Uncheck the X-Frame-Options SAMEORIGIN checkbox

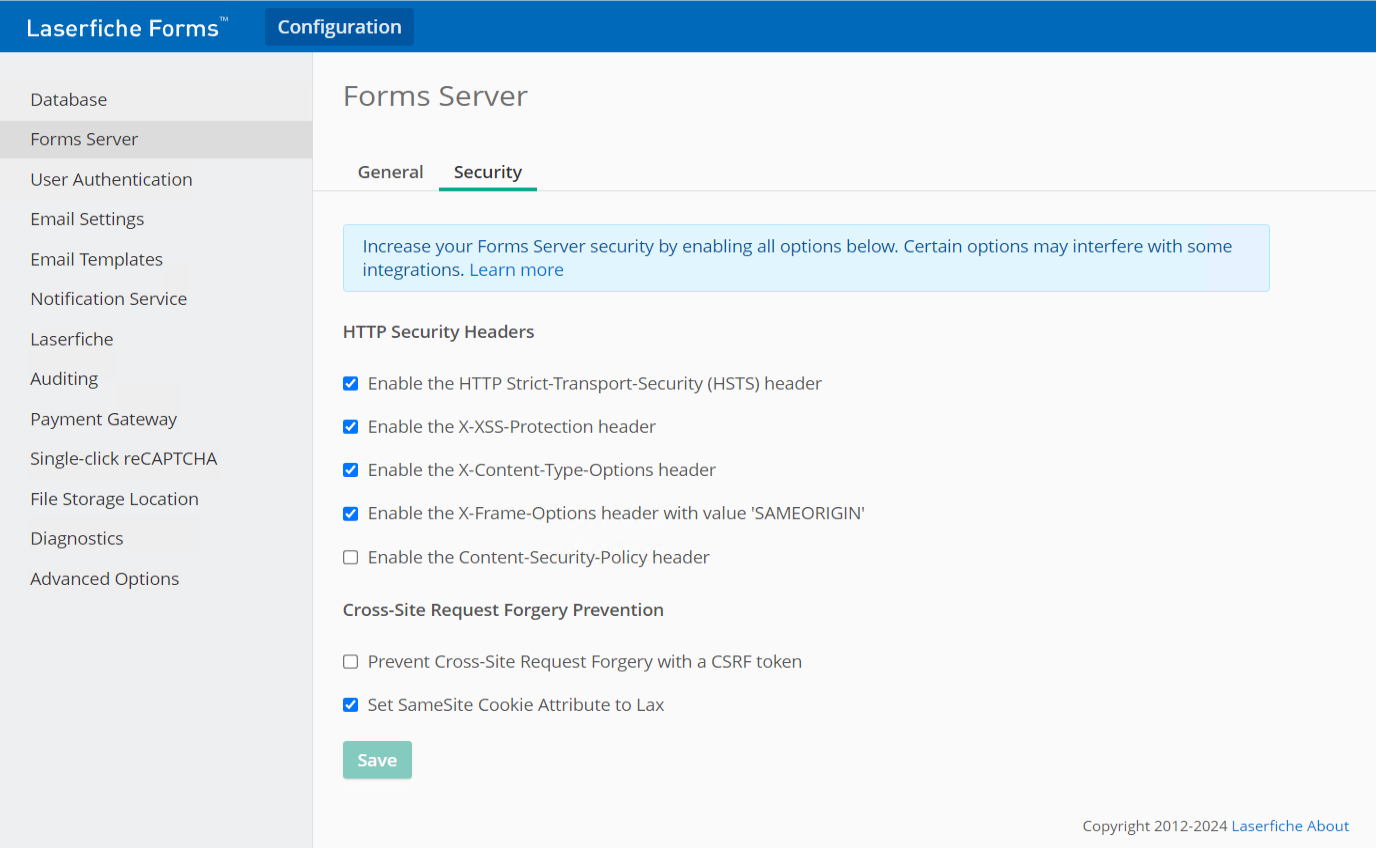coord(350,514)
